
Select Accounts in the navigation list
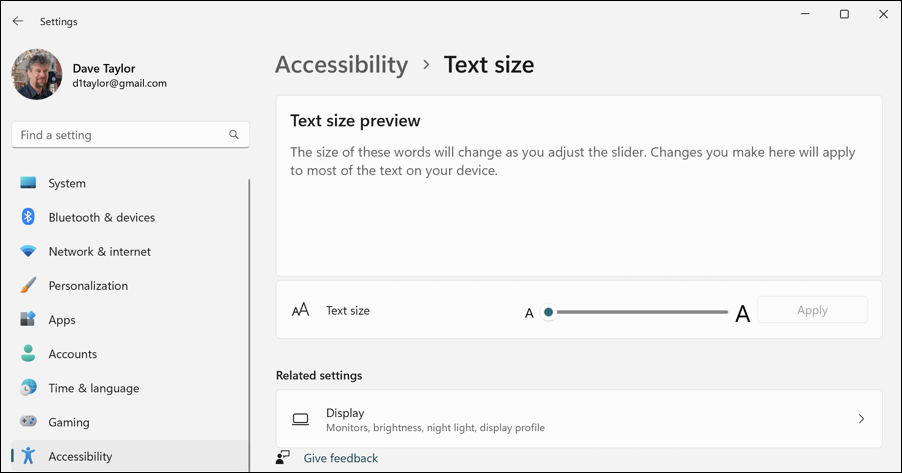click(x=130, y=353)
